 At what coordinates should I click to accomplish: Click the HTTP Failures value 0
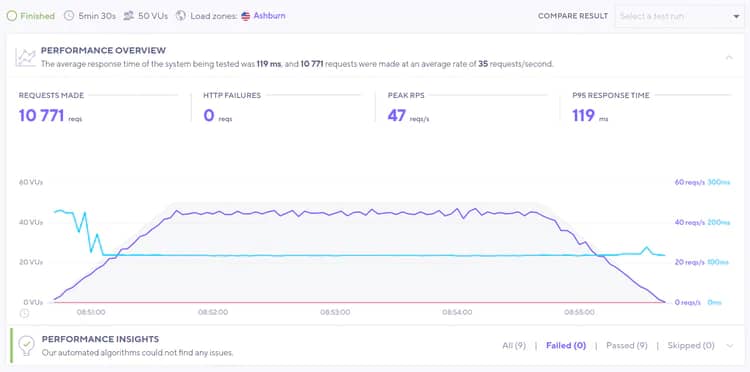tap(209, 116)
